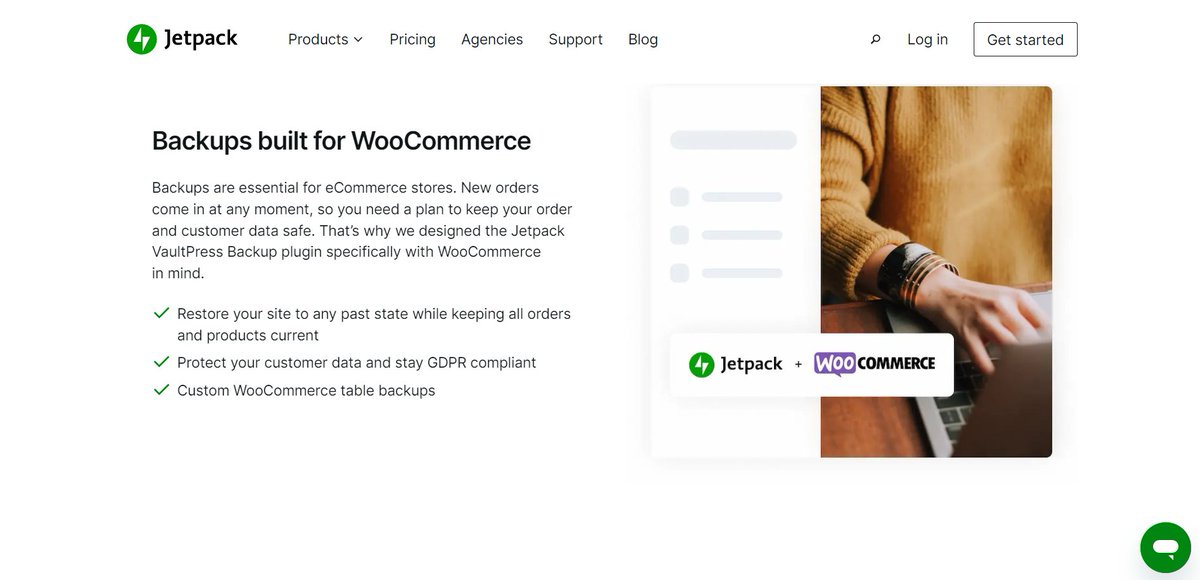Click the Jetpack + WooCommerce badge
This screenshot has width=1200, height=580.
(x=811, y=364)
